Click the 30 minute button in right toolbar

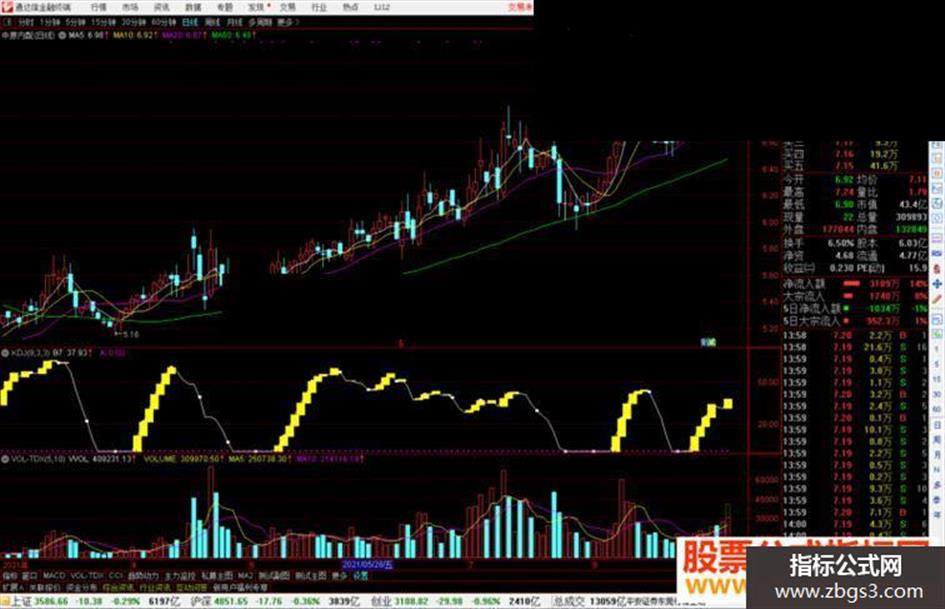click(x=937, y=394)
